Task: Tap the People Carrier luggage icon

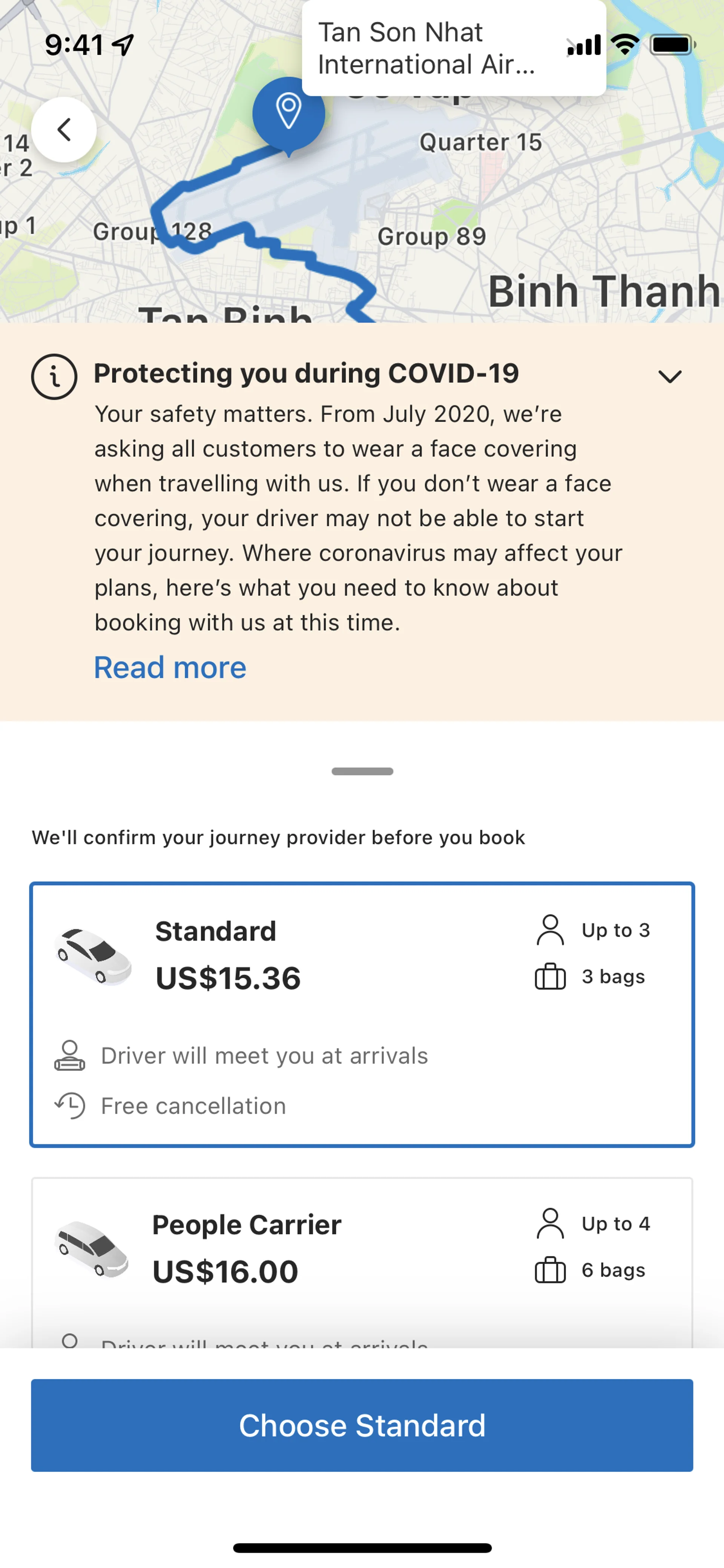Action: tap(550, 1270)
